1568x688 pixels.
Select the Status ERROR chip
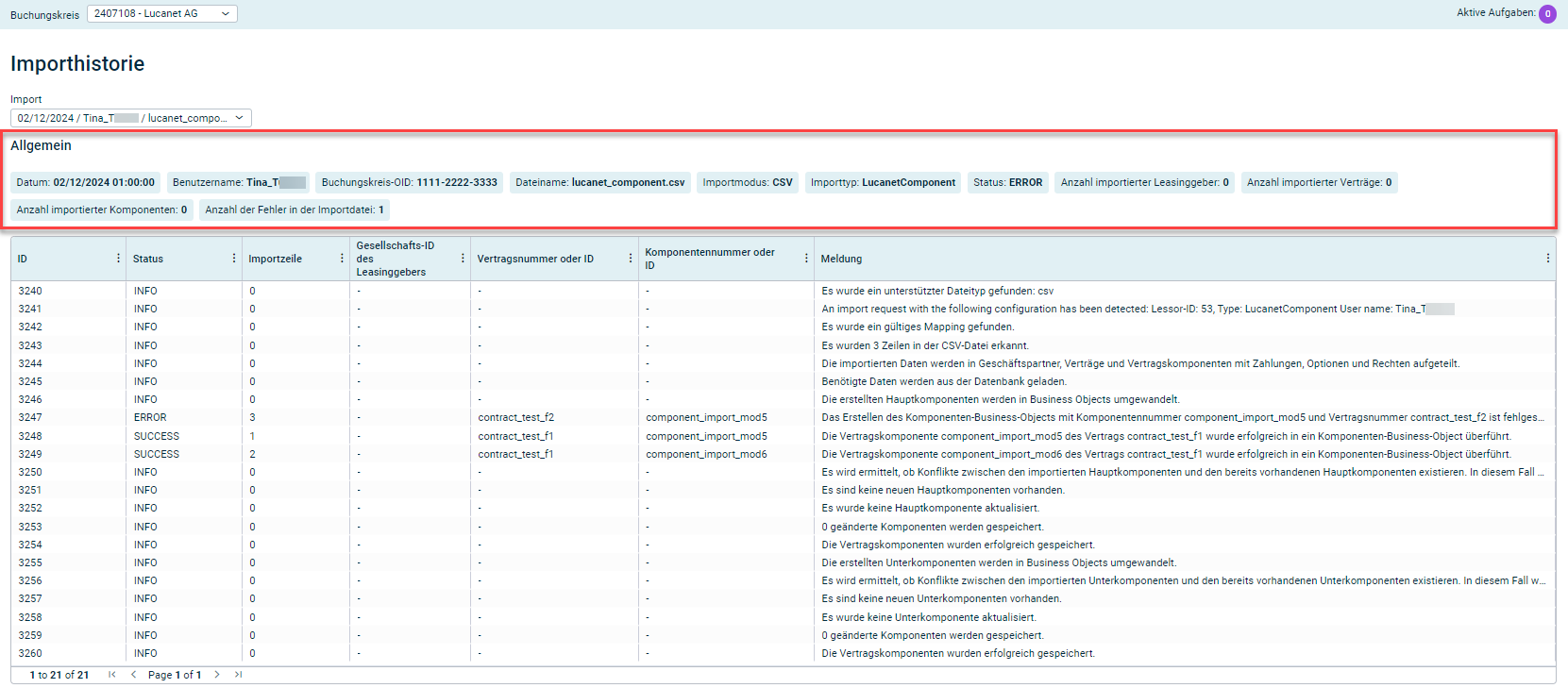coord(1008,182)
